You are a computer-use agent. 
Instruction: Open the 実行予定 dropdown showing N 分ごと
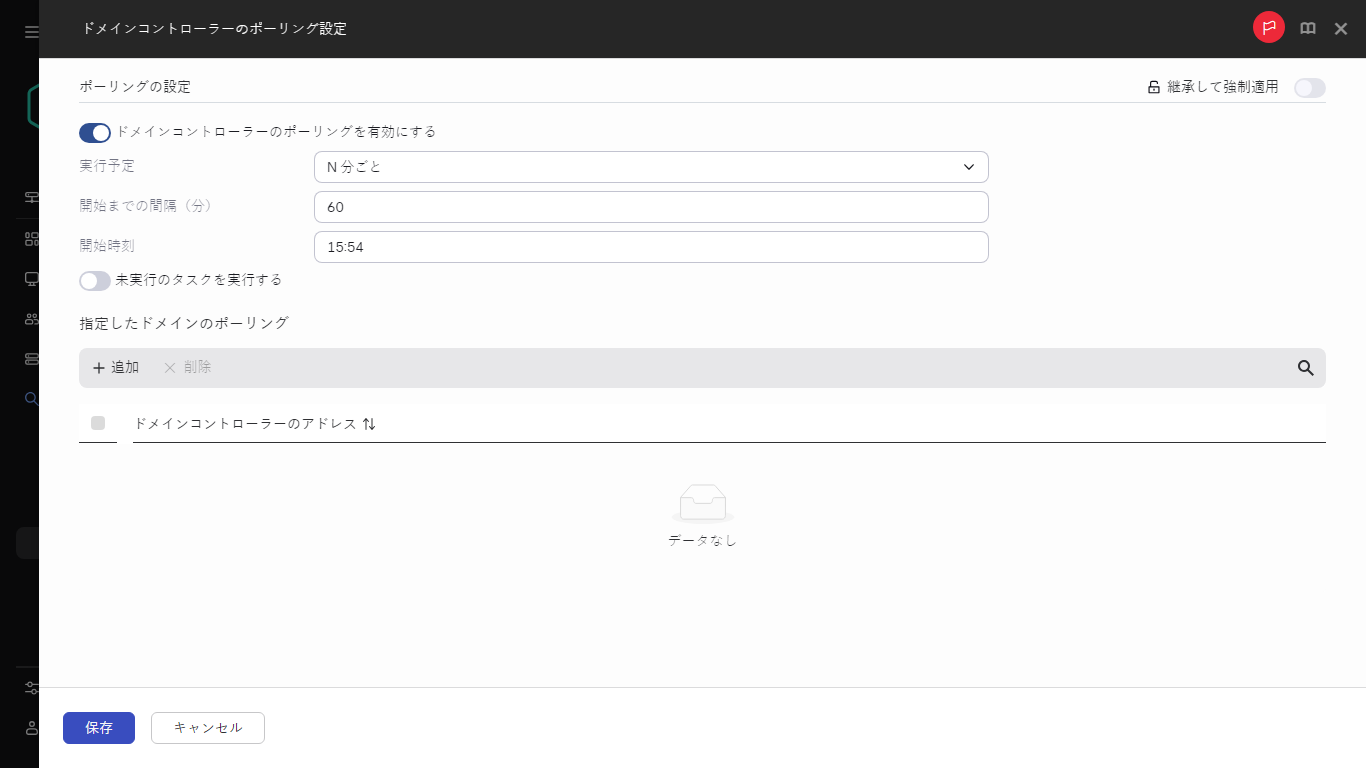click(651, 167)
